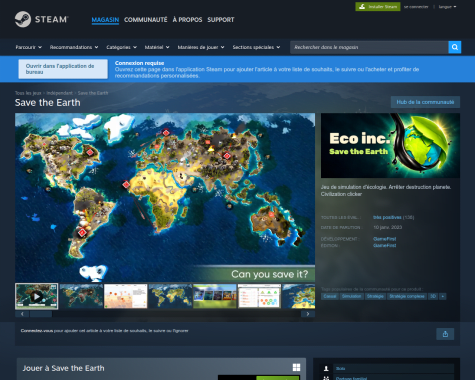Click the release date 10 janv. 2023

click(387, 227)
